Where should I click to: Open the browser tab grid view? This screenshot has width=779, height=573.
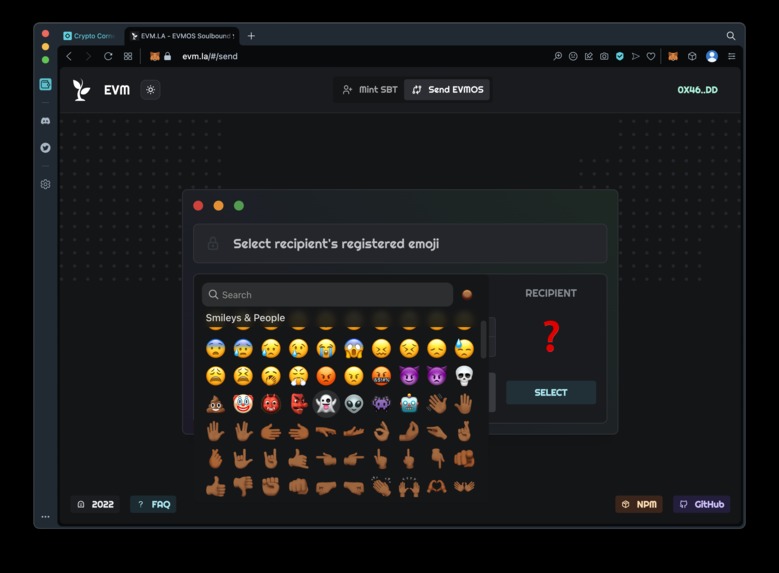click(x=128, y=56)
